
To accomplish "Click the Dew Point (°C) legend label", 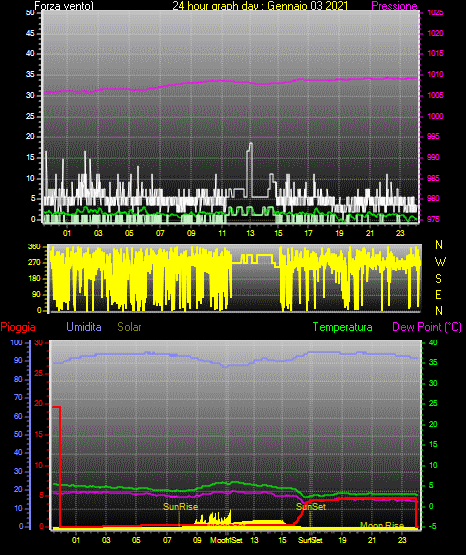I will (x=427, y=327).
